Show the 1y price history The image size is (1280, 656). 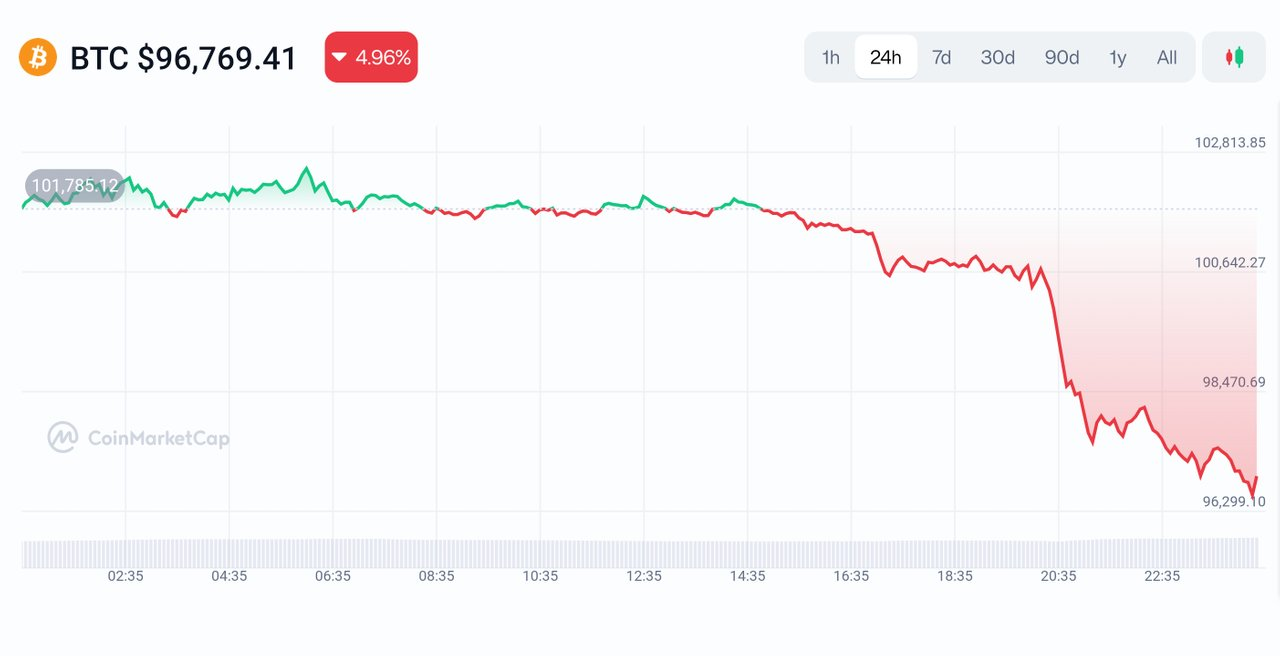tap(1117, 57)
